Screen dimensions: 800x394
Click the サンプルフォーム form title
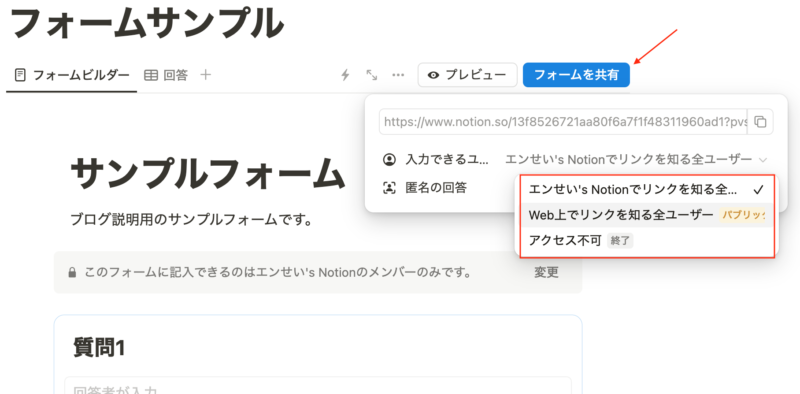[208, 173]
